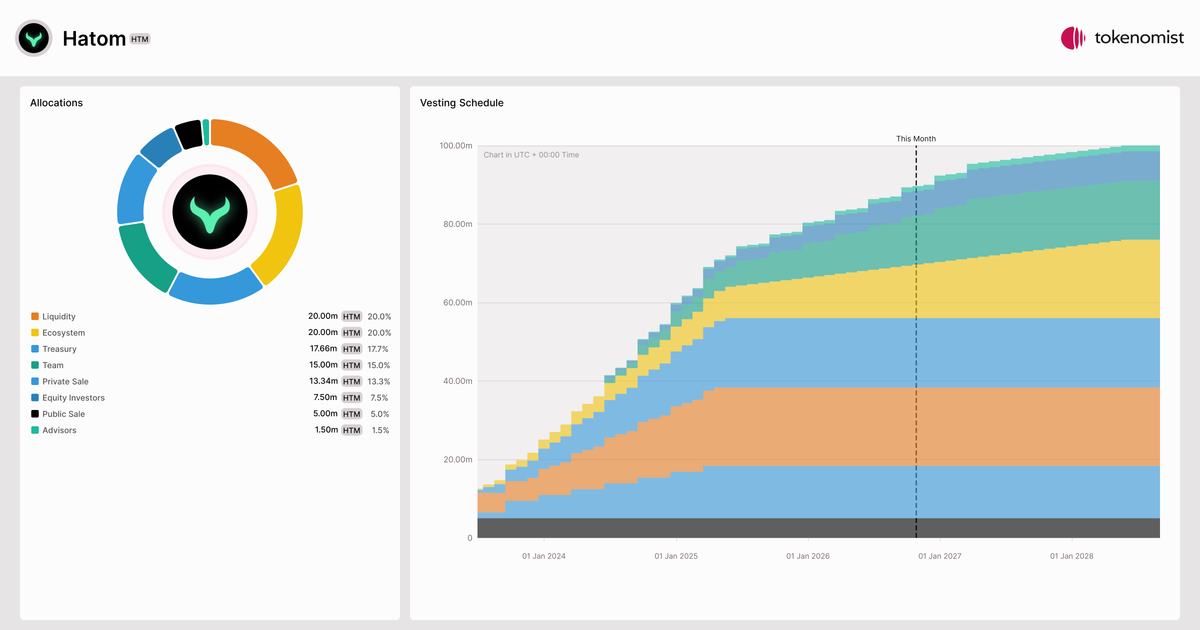This screenshot has height=630, width=1200.
Task: Click the Hatom logo in donut center
Action: click(210, 211)
